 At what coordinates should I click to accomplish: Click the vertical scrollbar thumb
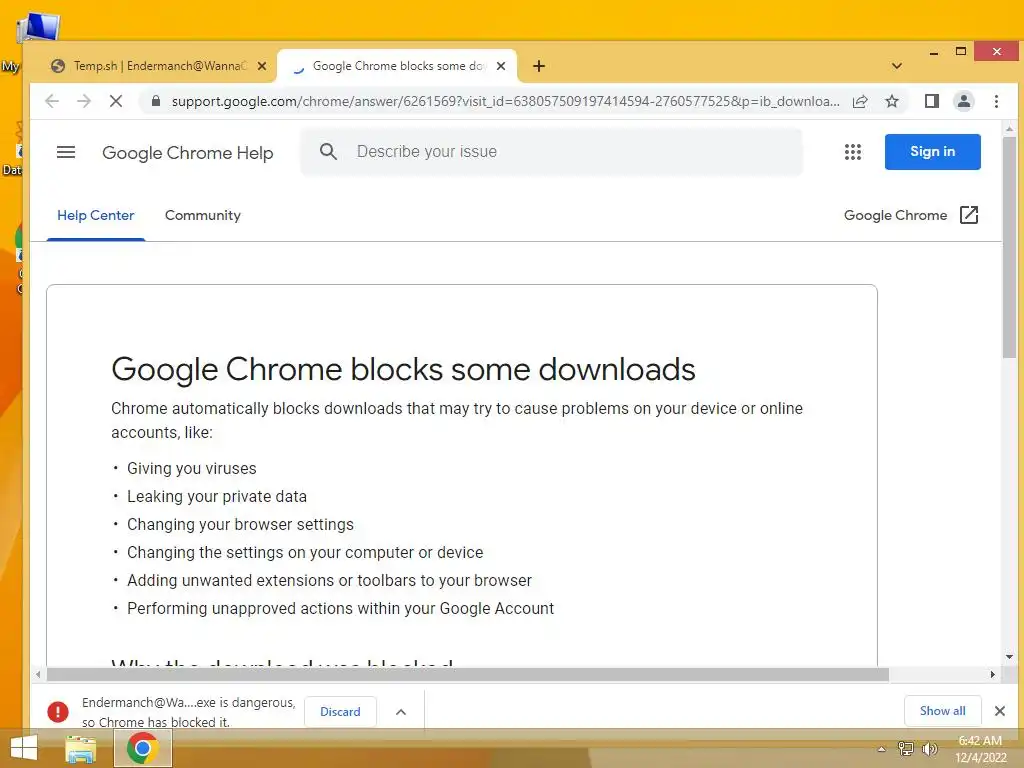[1009, 247]
